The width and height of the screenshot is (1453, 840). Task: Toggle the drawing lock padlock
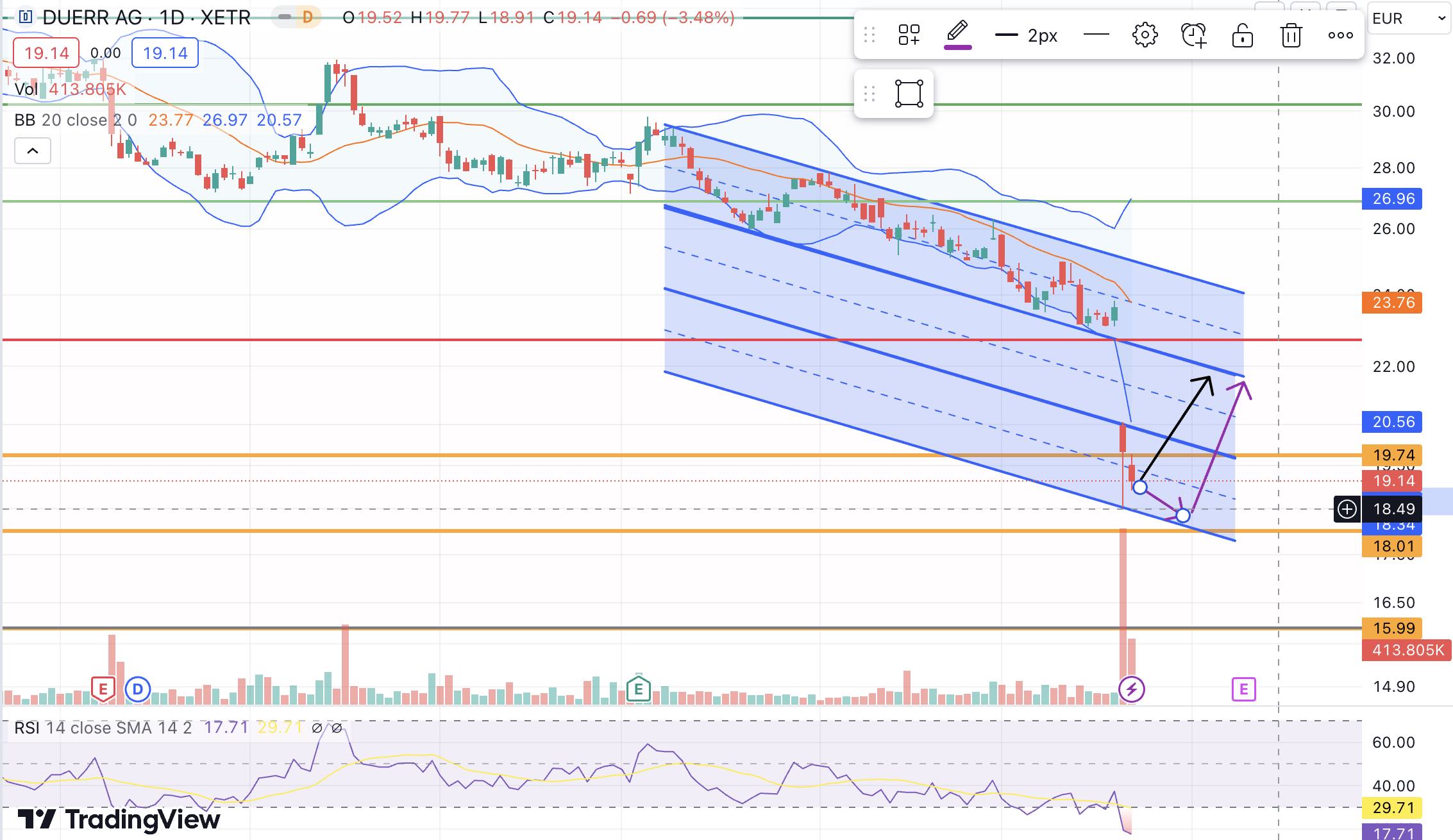(x=1242, y=35)
